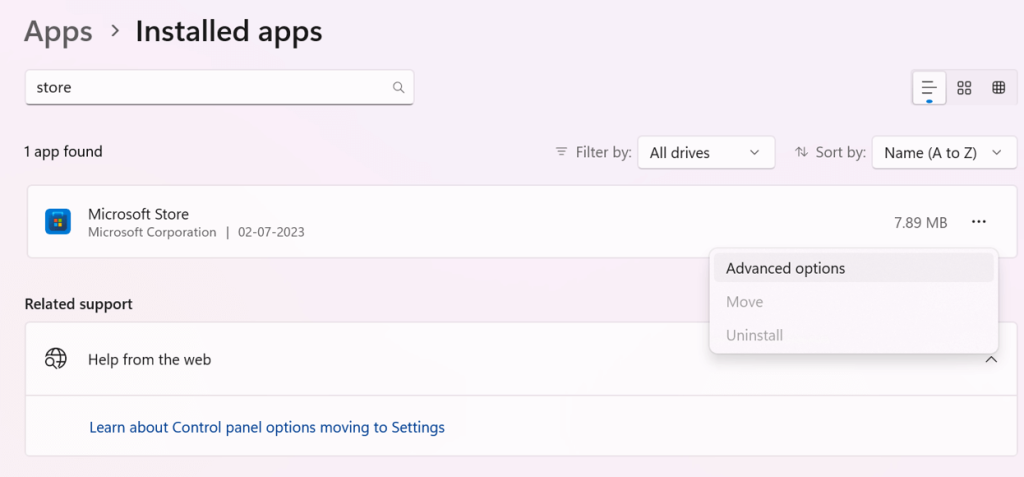Click the sort arrows icon

801,152
